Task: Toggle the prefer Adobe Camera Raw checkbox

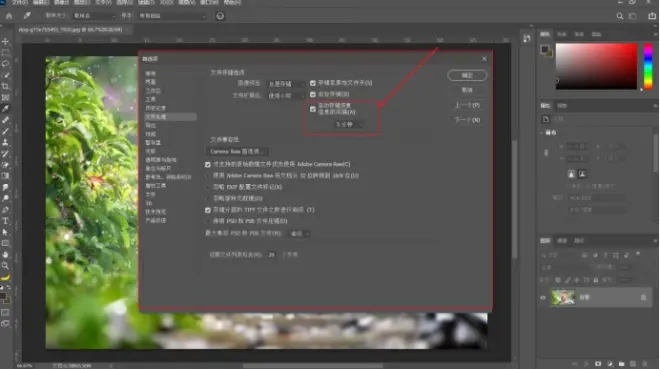Action: 208,165
